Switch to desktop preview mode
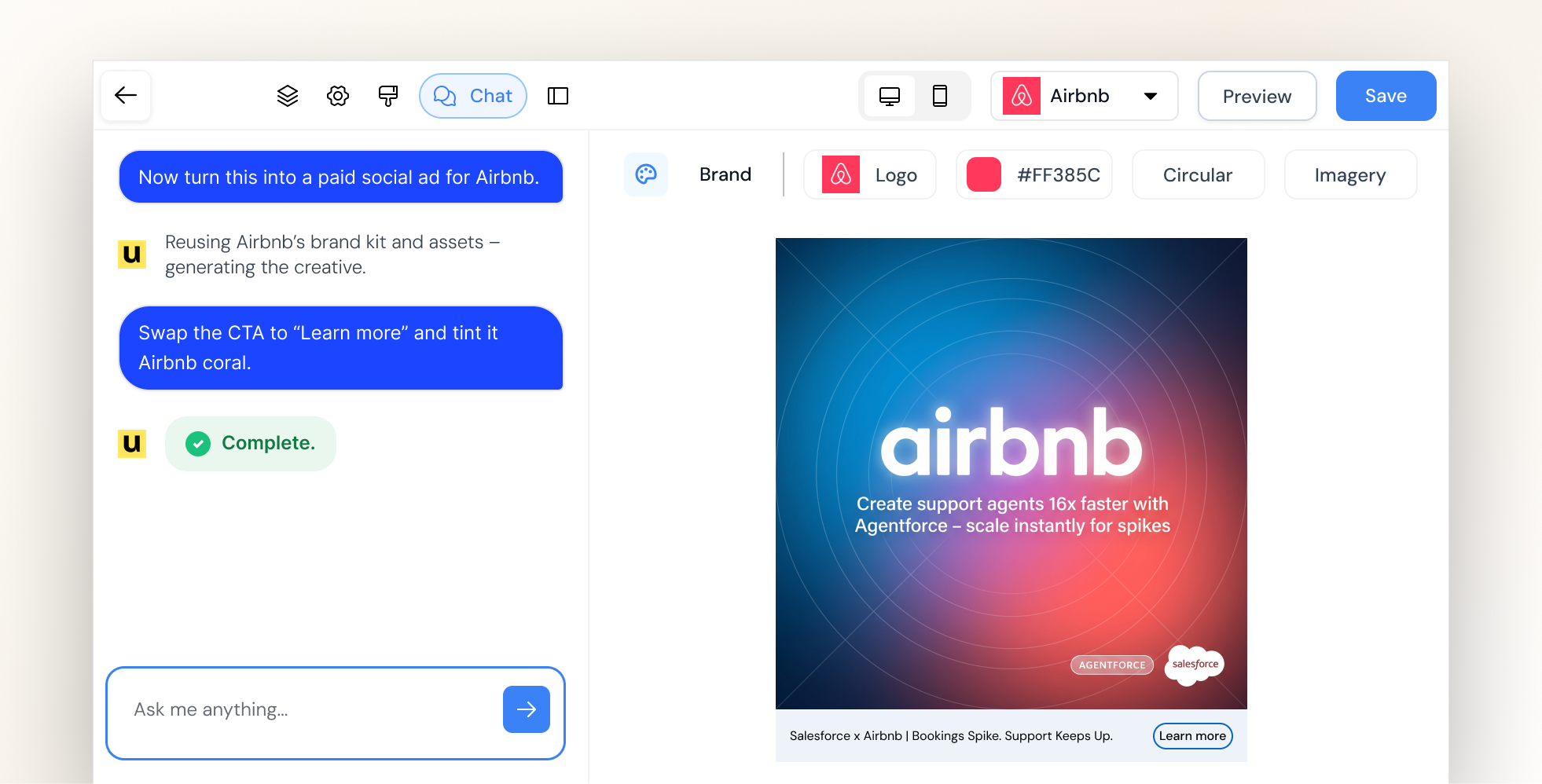 pyautogui.click(x=890, y=96)
